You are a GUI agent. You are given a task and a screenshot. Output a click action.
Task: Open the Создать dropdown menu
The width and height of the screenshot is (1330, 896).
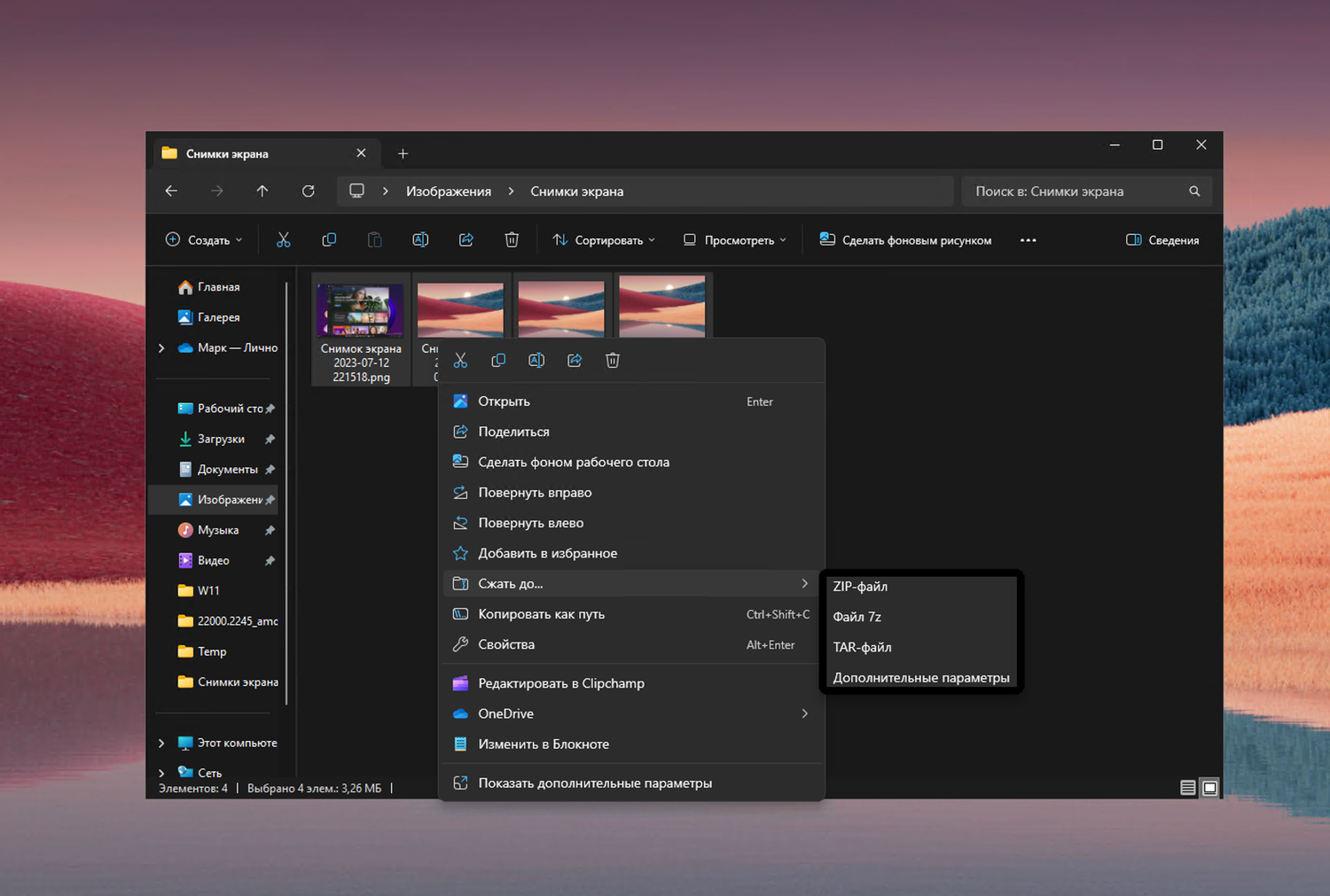(204, 240)
